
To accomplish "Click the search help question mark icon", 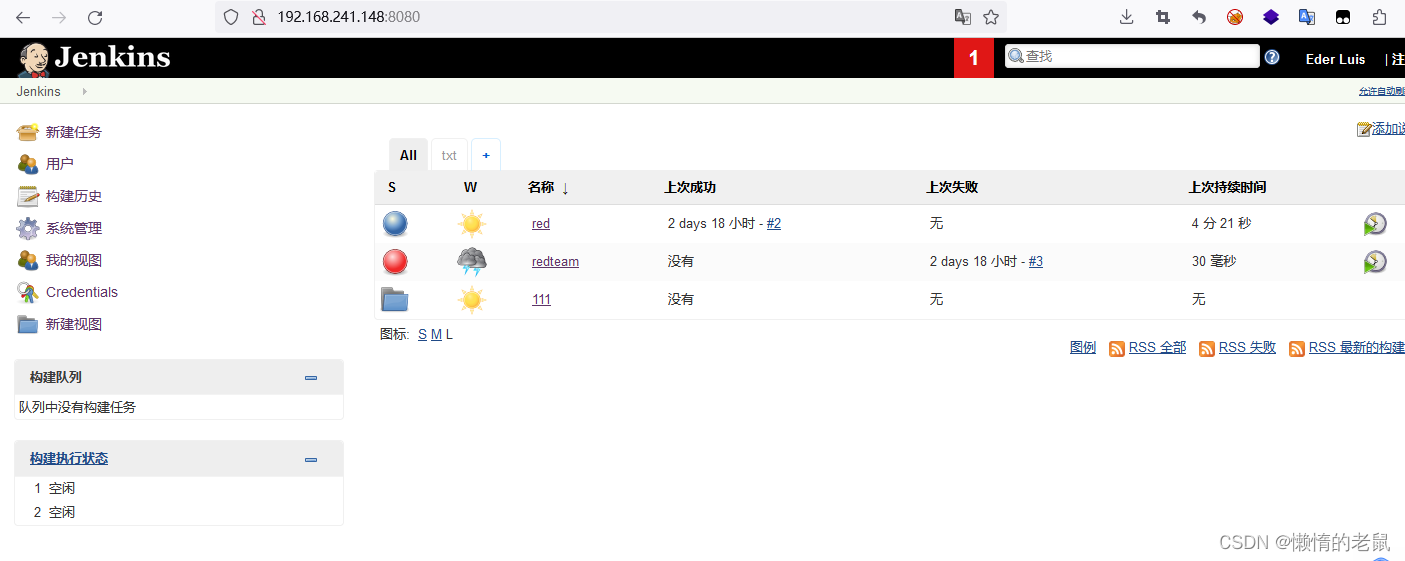I will [x=1272, y=57].
